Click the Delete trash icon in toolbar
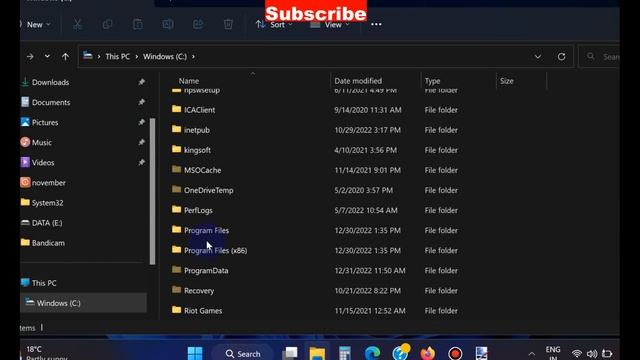640x360 pixels. click(x=228, y=24)
